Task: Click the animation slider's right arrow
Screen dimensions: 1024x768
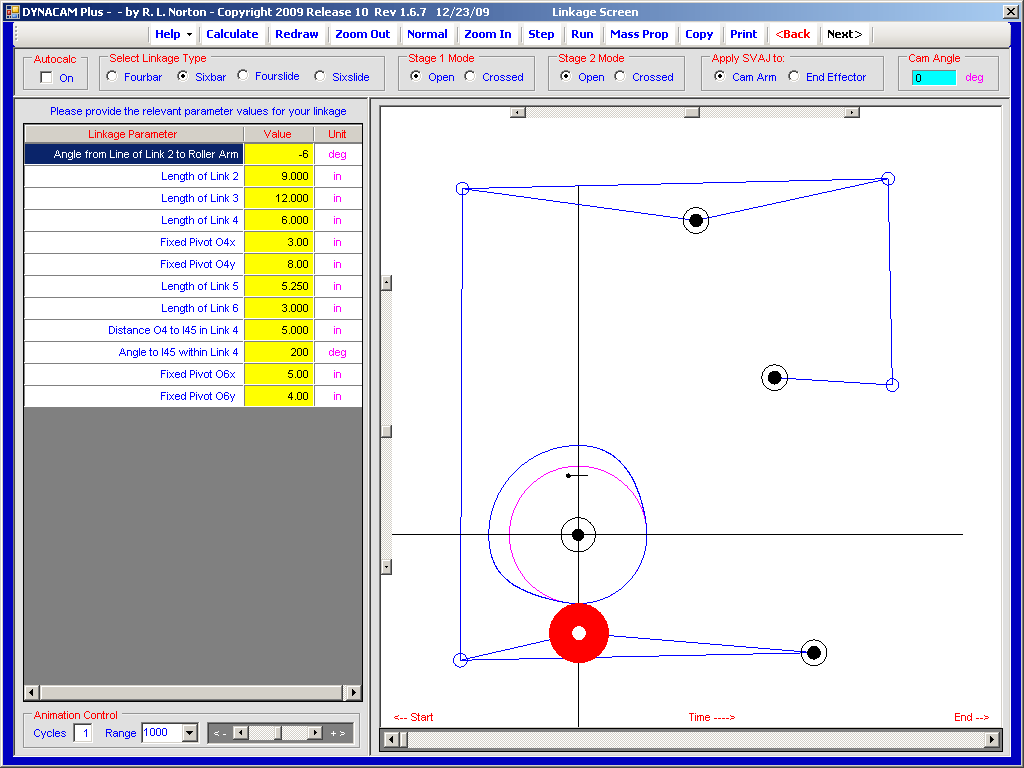Action: pos(315,733)
